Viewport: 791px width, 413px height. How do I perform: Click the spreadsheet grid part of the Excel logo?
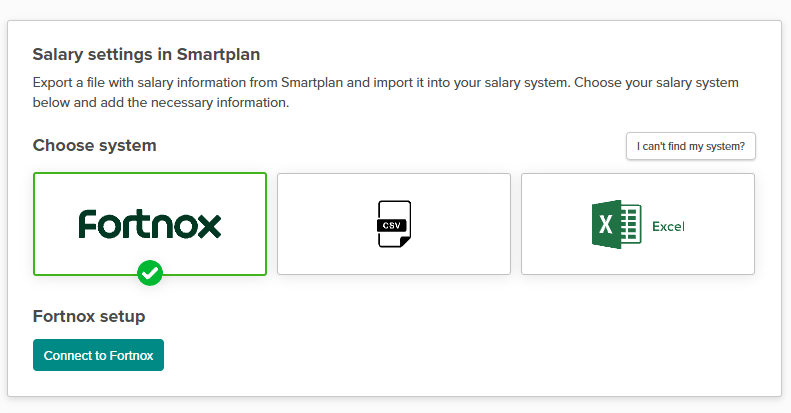(629, 225)
